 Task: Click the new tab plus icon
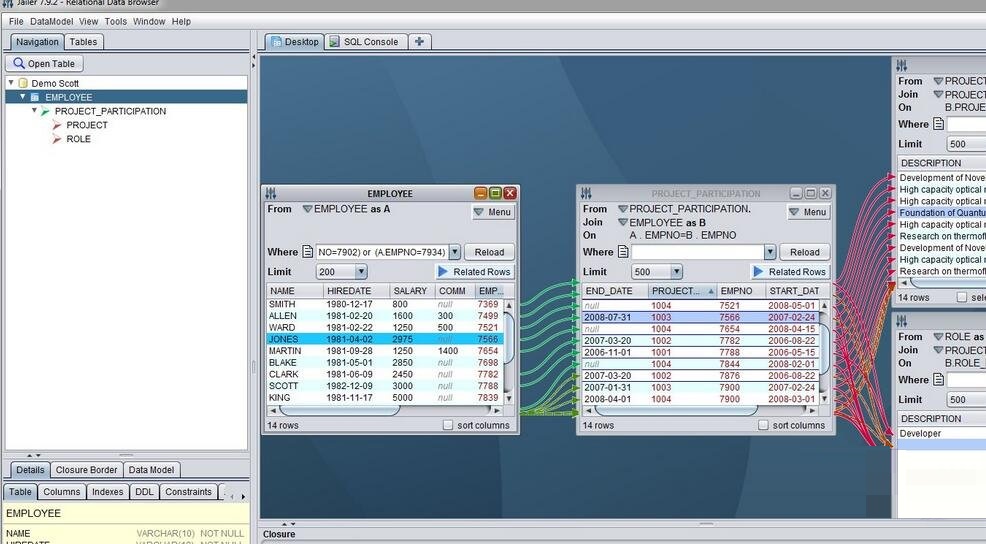pyautogui.click(x=420, y=42)
